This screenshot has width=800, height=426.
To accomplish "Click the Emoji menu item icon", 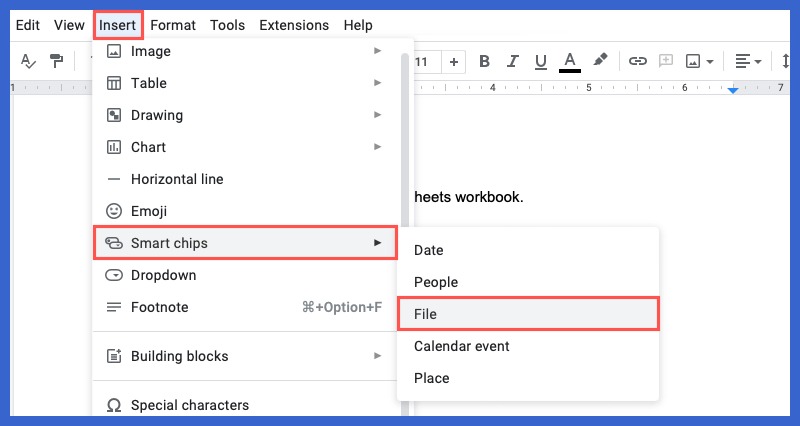I will point(114,211).
